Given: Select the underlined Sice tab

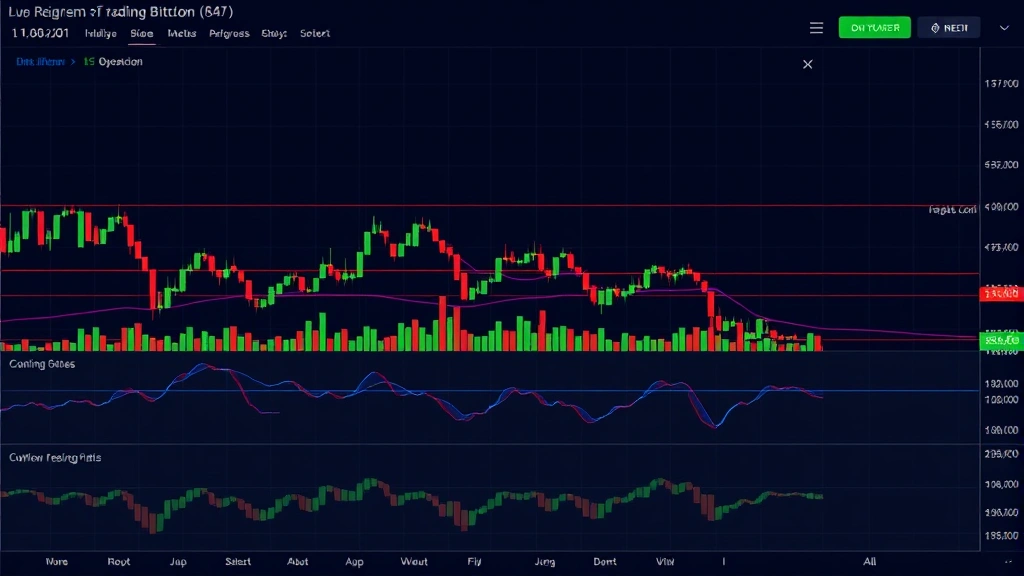Looking at the screenshot, I should [142, 33].
